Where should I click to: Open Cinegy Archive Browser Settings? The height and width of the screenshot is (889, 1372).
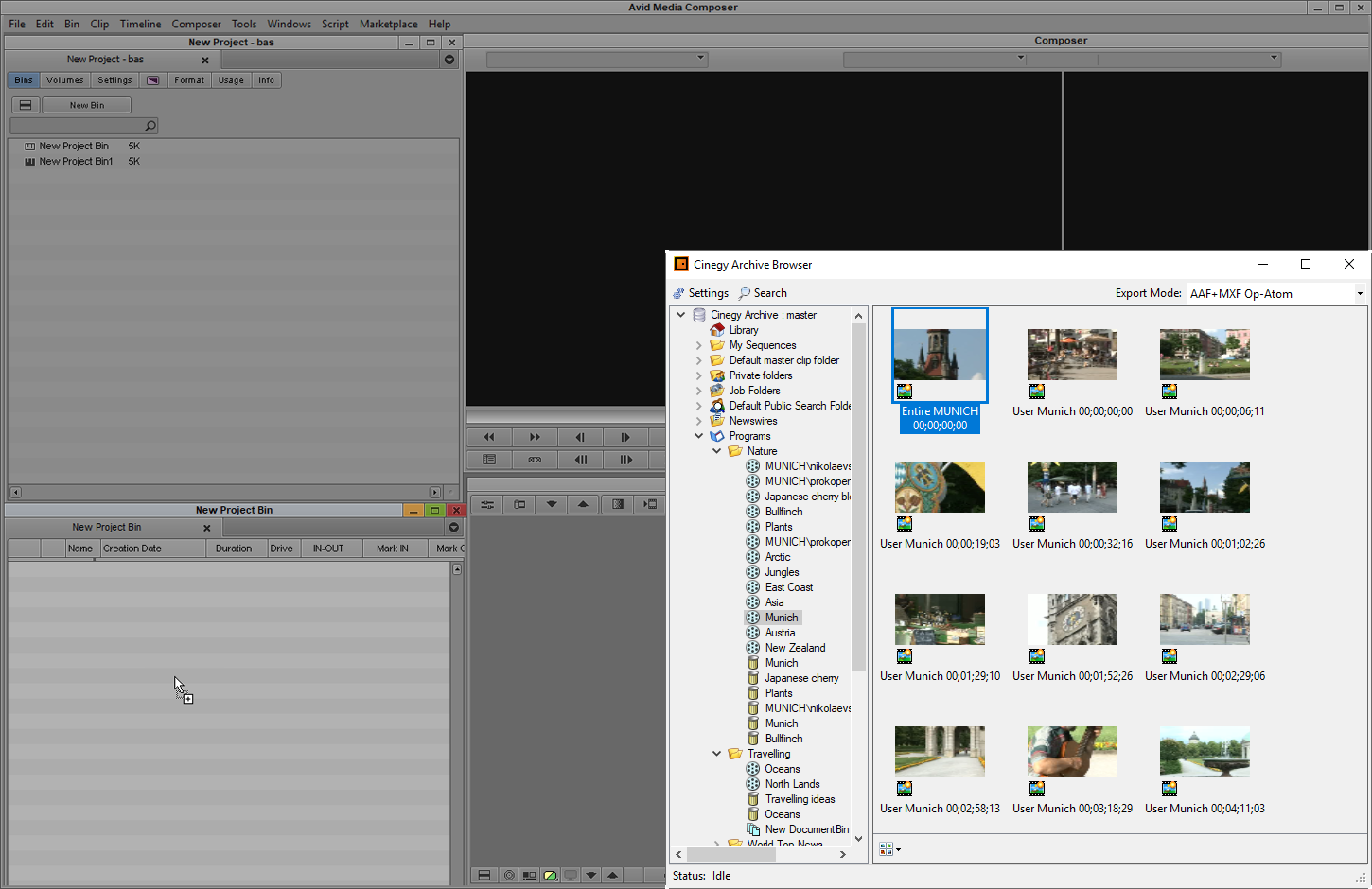coord(701,293)
